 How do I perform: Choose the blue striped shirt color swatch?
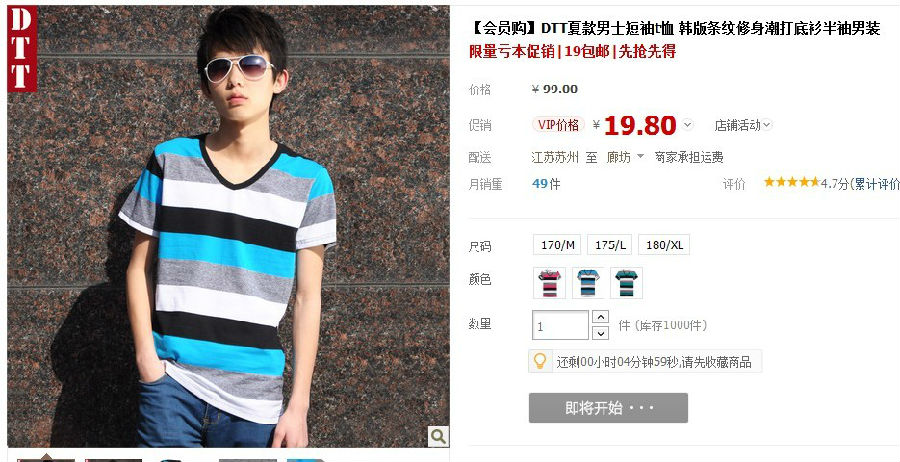coord(588,283)
